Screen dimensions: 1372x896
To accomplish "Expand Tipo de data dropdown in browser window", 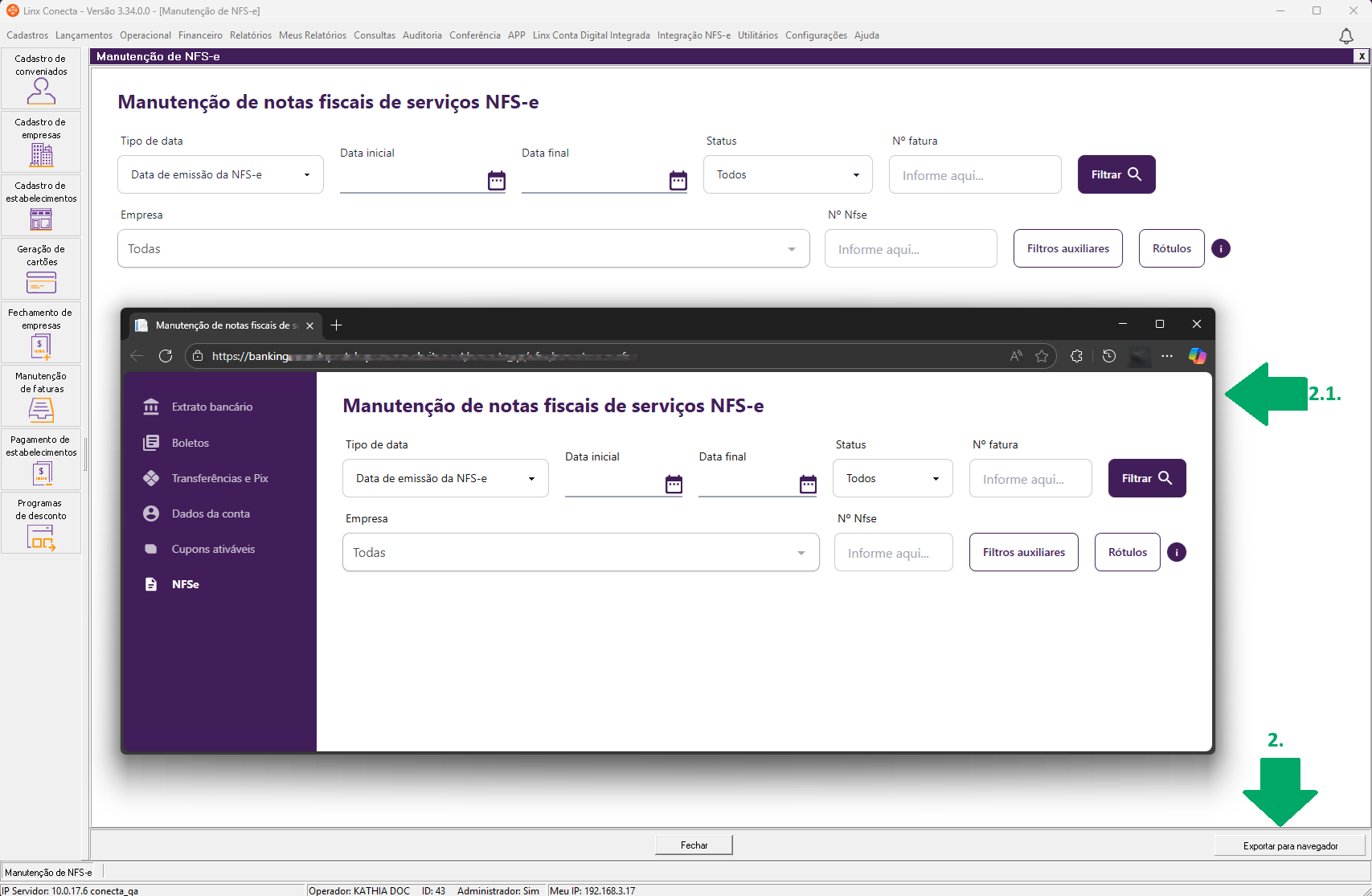I will [x=445, y=478].
